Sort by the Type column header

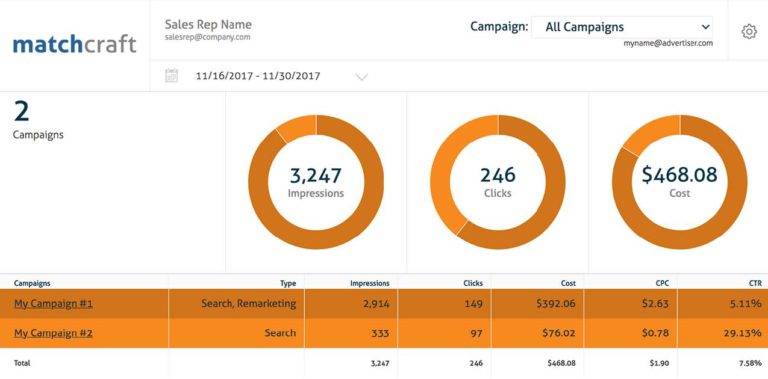(x=288, y=283)
